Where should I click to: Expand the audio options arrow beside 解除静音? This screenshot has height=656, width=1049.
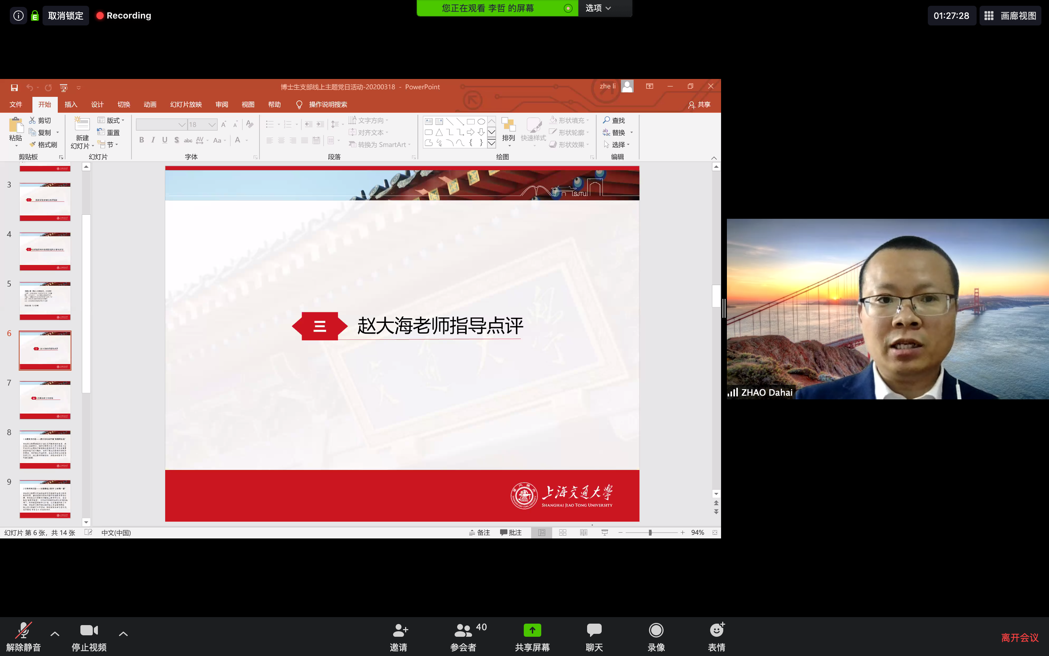click(55, 633)
